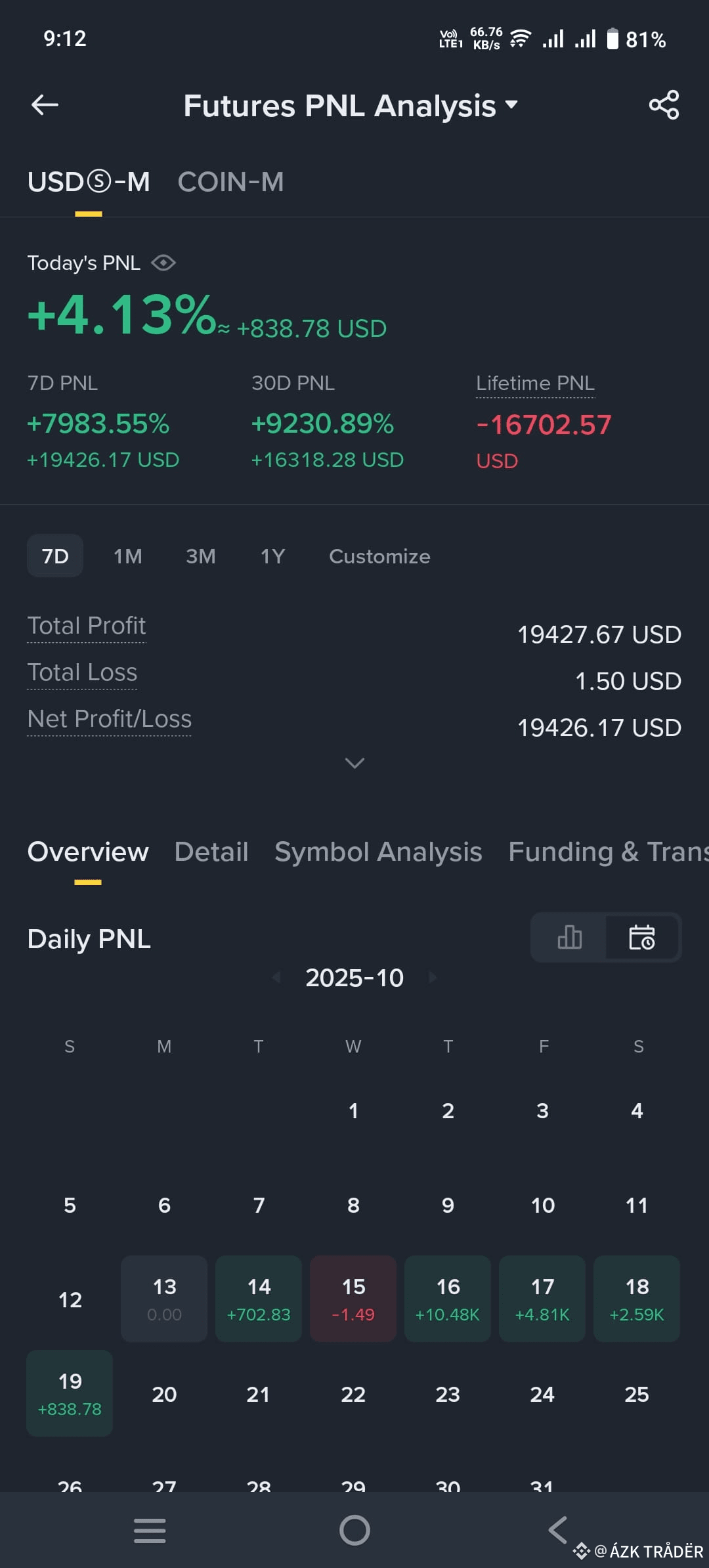Open Futures PNL Analysis title dropdown
This screenshot has height=1568, width=709.
tap(351, 106)
